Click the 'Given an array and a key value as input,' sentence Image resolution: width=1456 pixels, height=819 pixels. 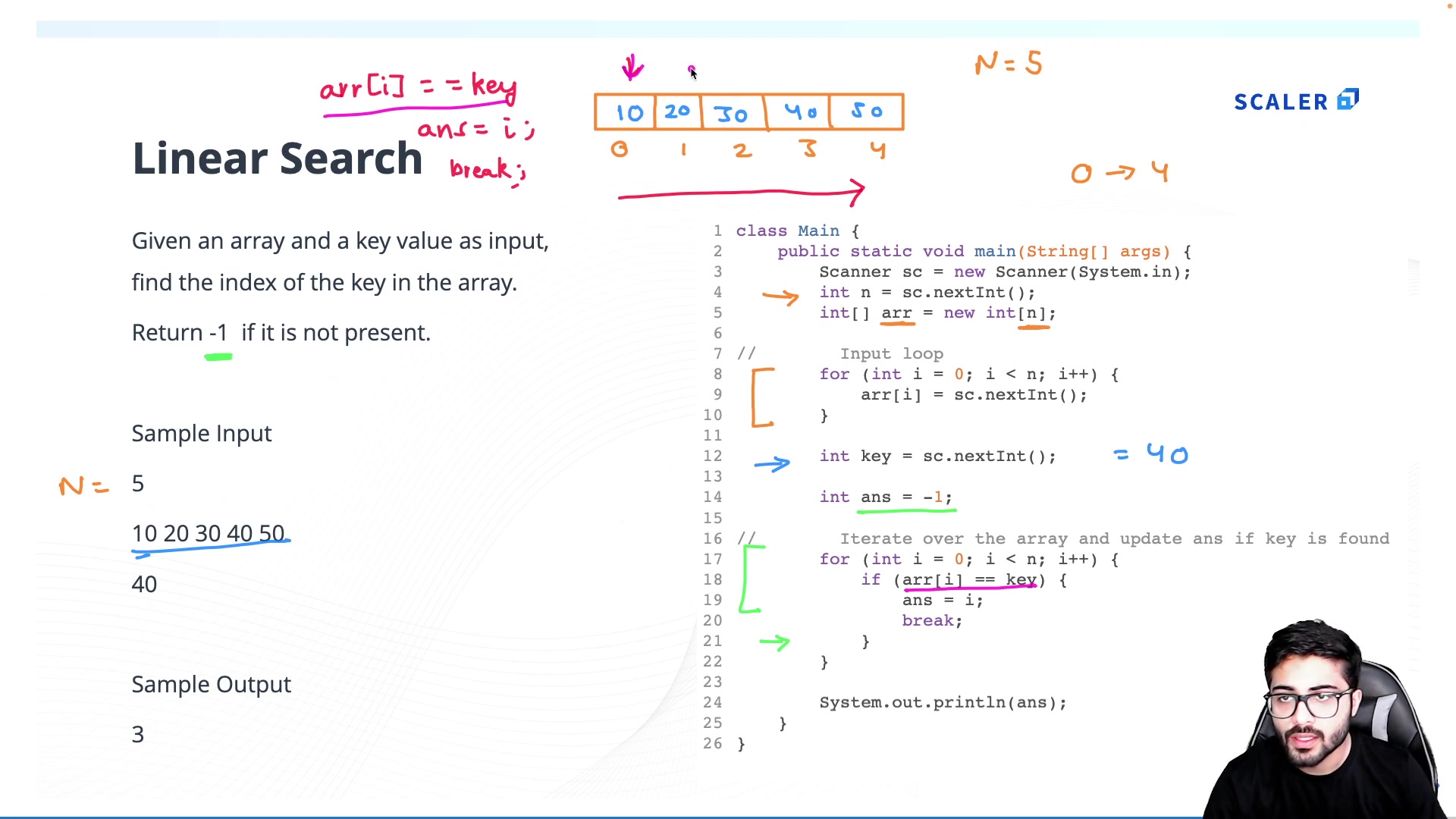[x=340, y=241]
